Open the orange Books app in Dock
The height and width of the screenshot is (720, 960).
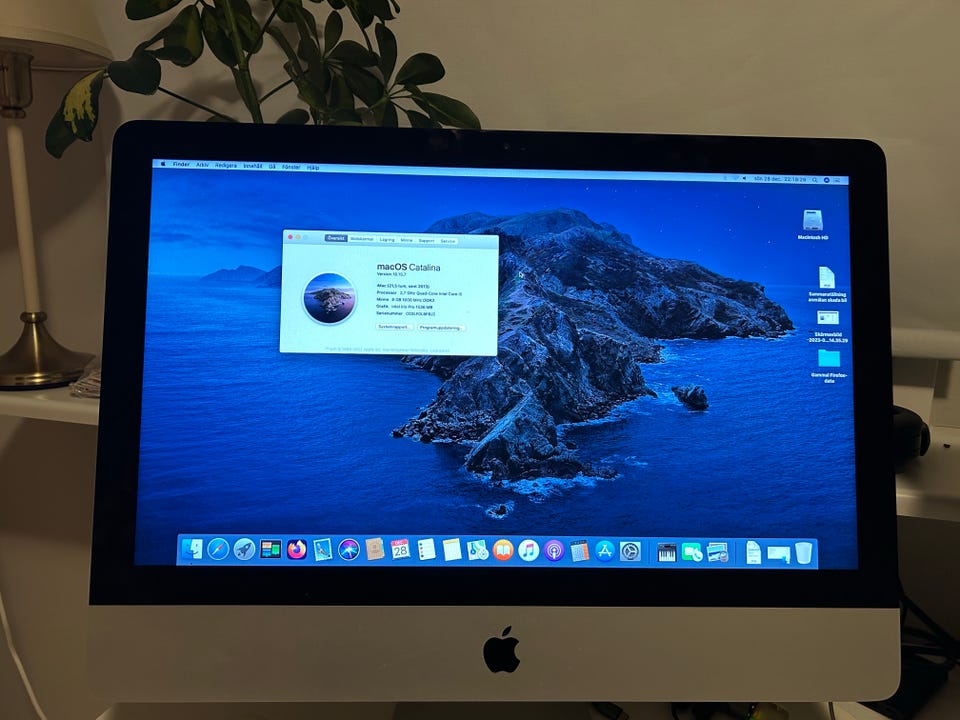[x=503, y=550]
